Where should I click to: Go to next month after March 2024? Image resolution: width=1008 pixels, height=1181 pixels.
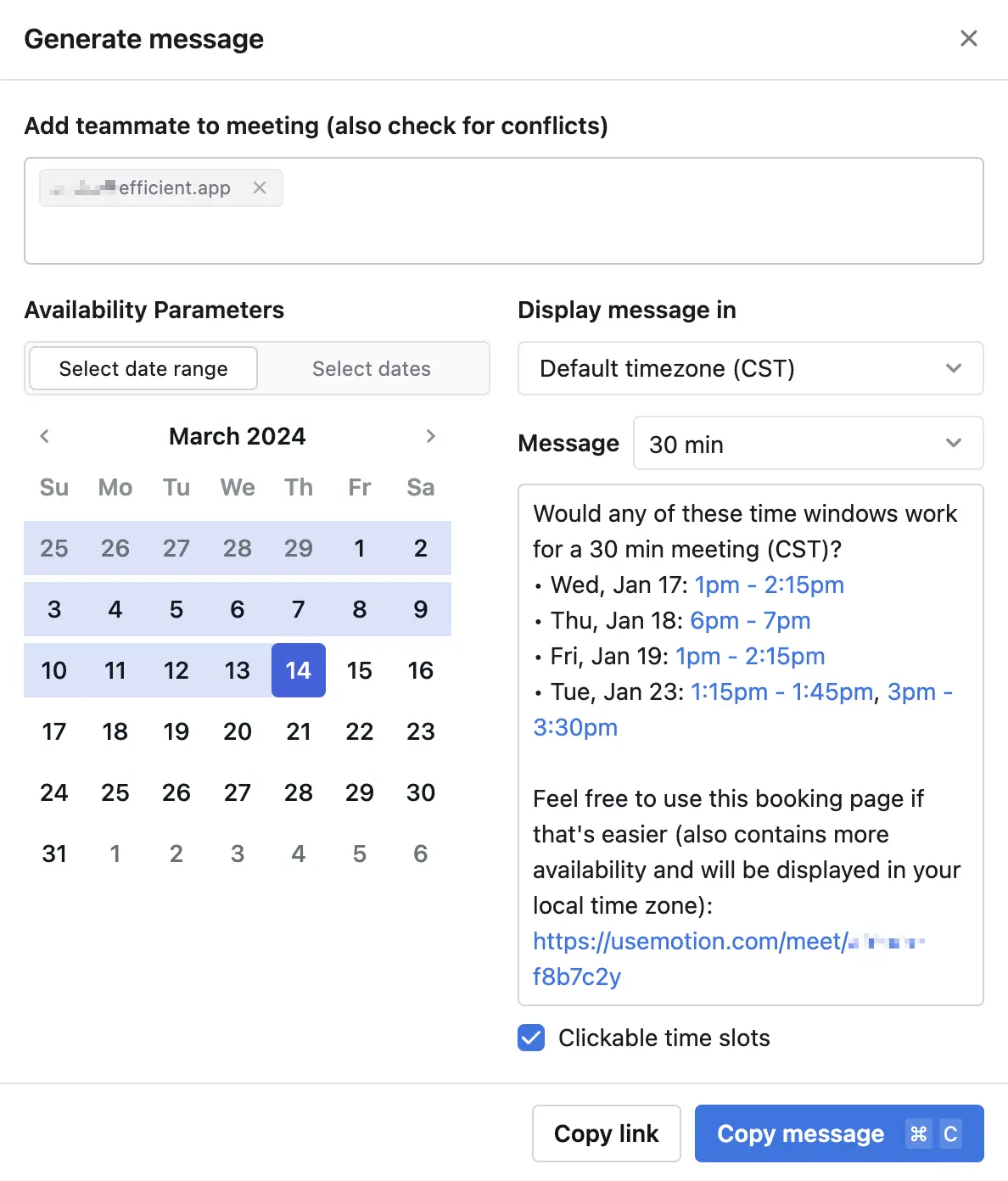(x=430, y=436)
